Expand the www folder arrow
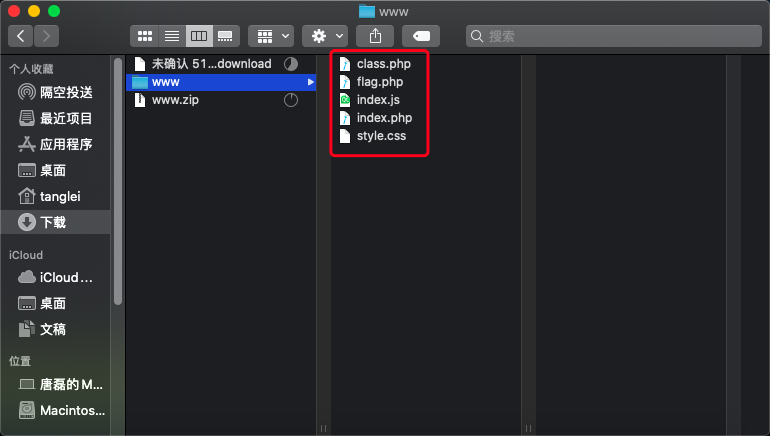This screenshot has height=436, width=770. tap(310, 82)
